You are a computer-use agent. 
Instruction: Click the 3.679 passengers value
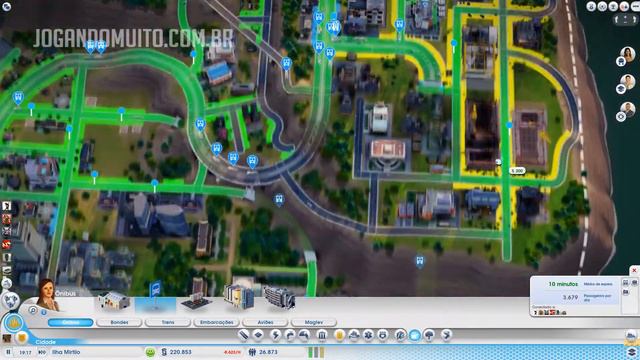(x=570, y=297)
